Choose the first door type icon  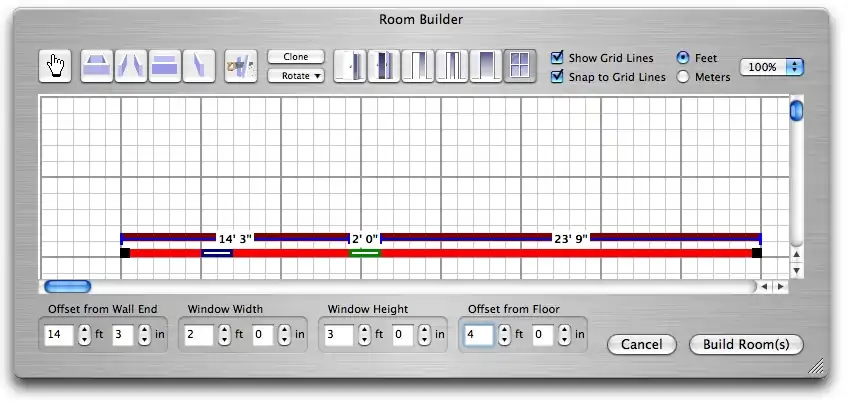pos(349,67)
